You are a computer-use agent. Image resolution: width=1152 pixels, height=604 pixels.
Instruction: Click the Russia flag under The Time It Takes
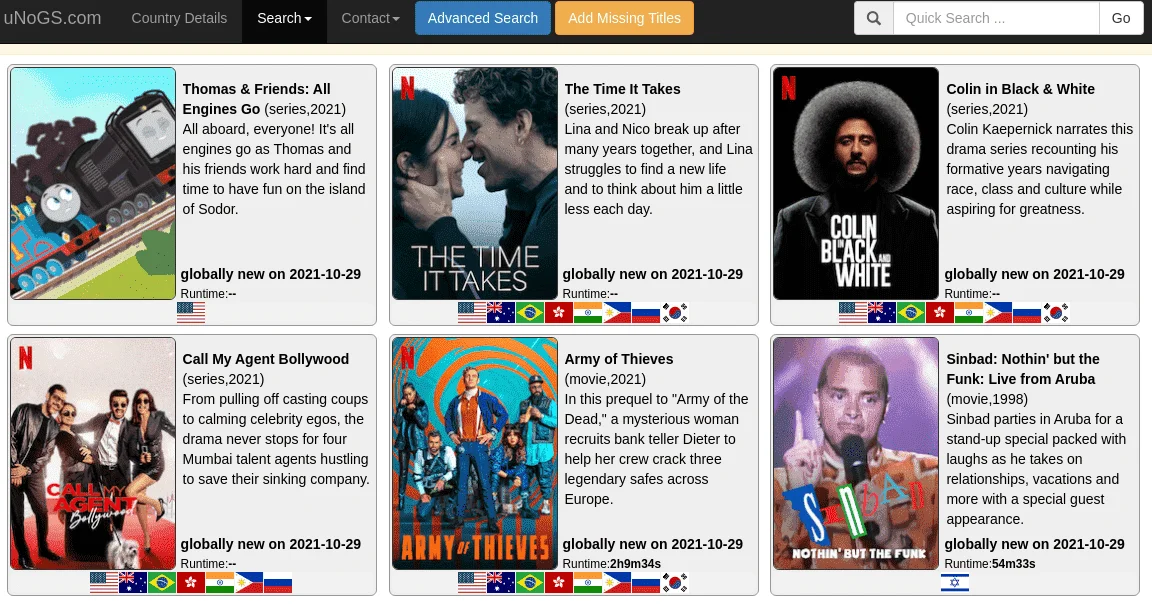point(646,313)
